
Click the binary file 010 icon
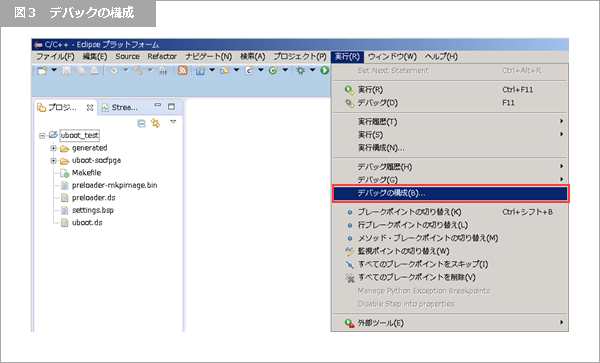point(163,70)
